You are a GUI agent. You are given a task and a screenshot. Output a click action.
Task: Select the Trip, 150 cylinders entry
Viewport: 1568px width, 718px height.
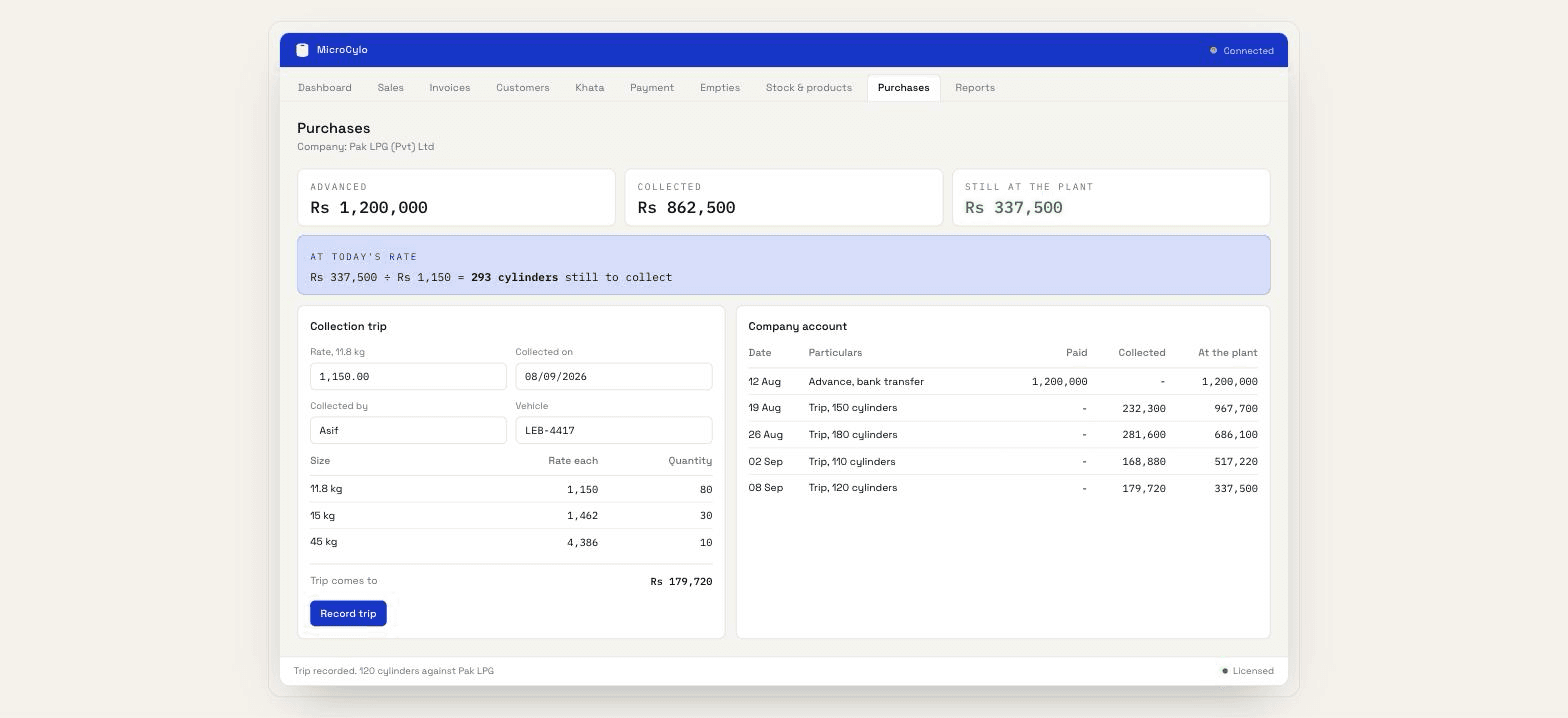1003,408
